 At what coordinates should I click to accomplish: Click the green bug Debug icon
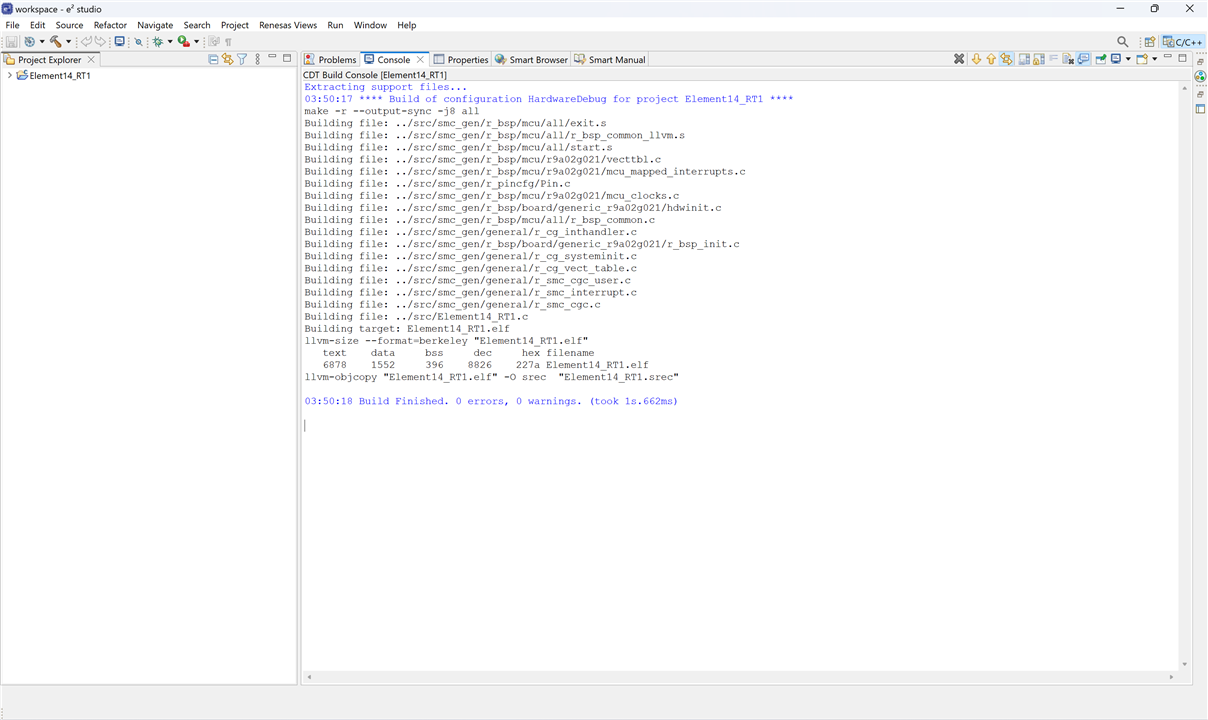(x=157, y=42)
